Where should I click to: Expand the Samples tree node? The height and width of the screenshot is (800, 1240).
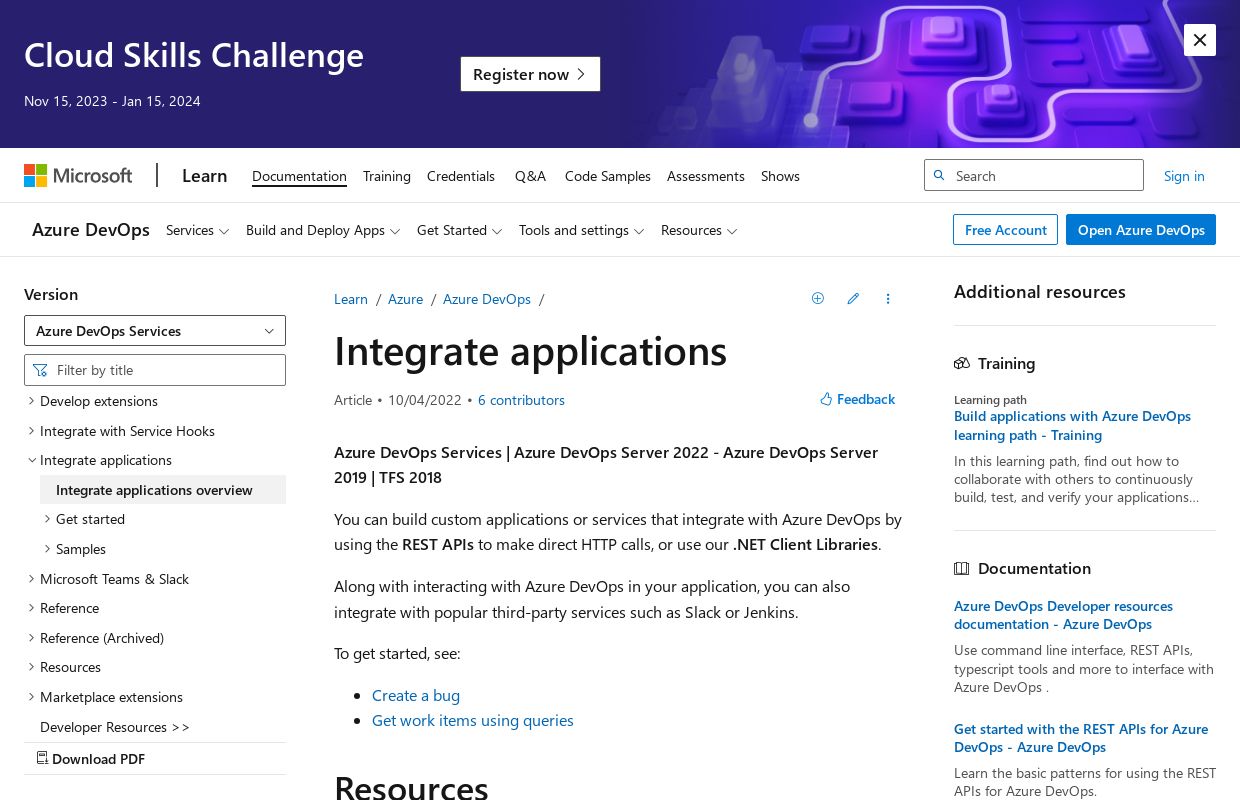tap(47, 549)
